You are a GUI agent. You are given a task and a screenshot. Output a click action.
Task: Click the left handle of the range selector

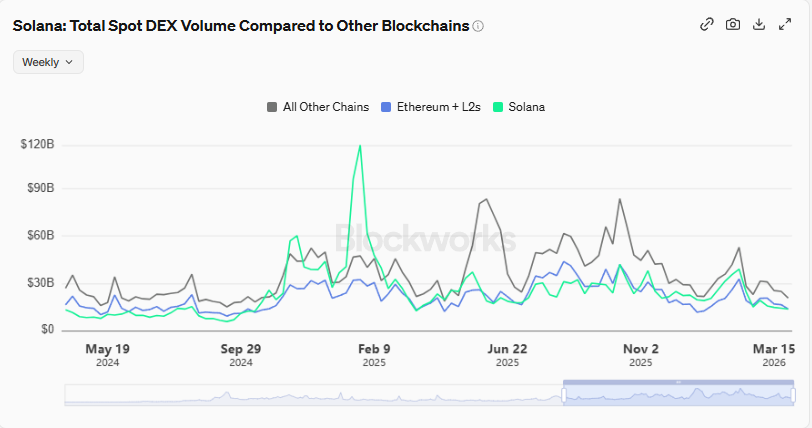[x=564, y=395]
